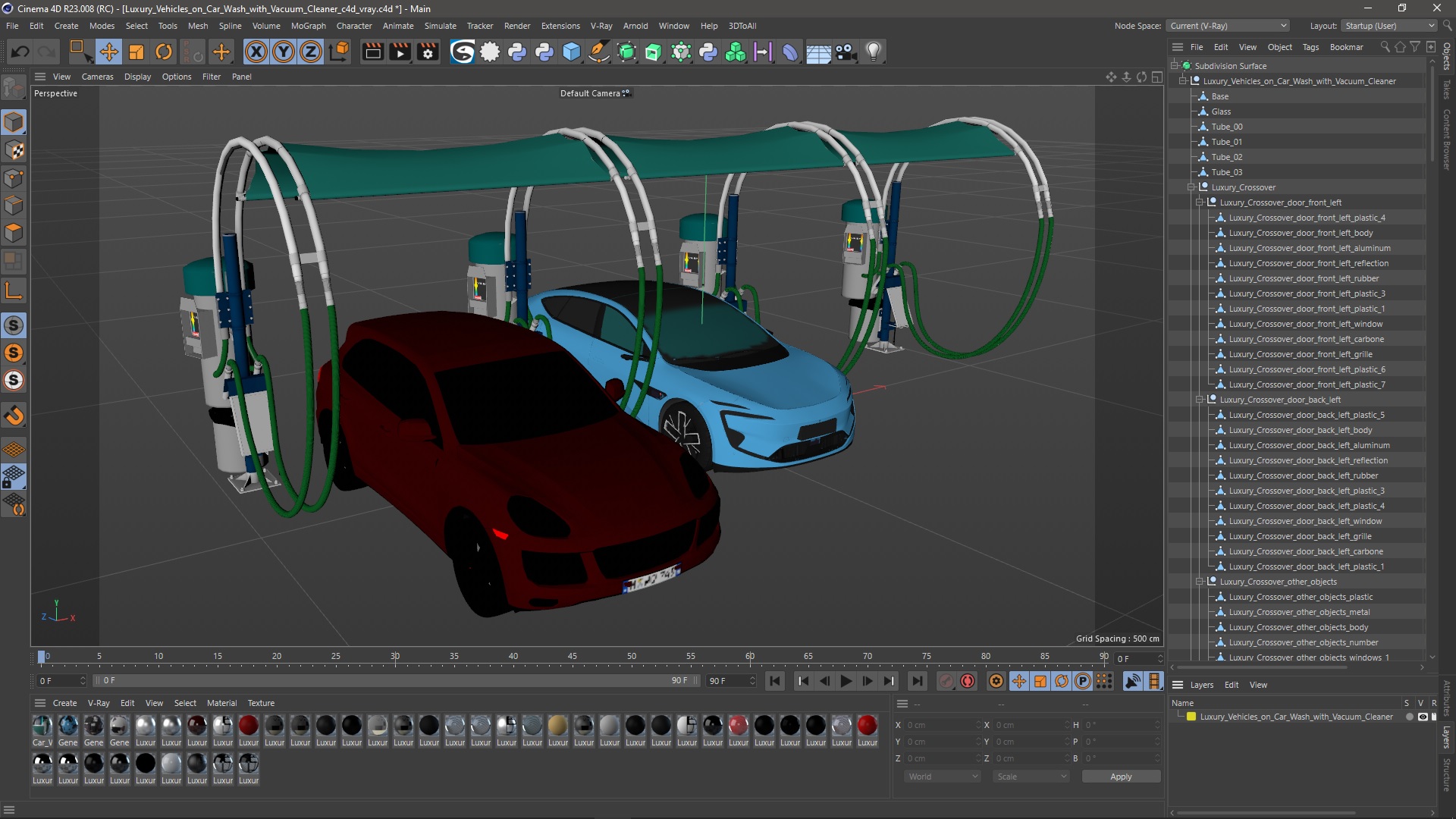Toggle Y axis lock
The image size is (1456, 819).
[x=284, y=52]
